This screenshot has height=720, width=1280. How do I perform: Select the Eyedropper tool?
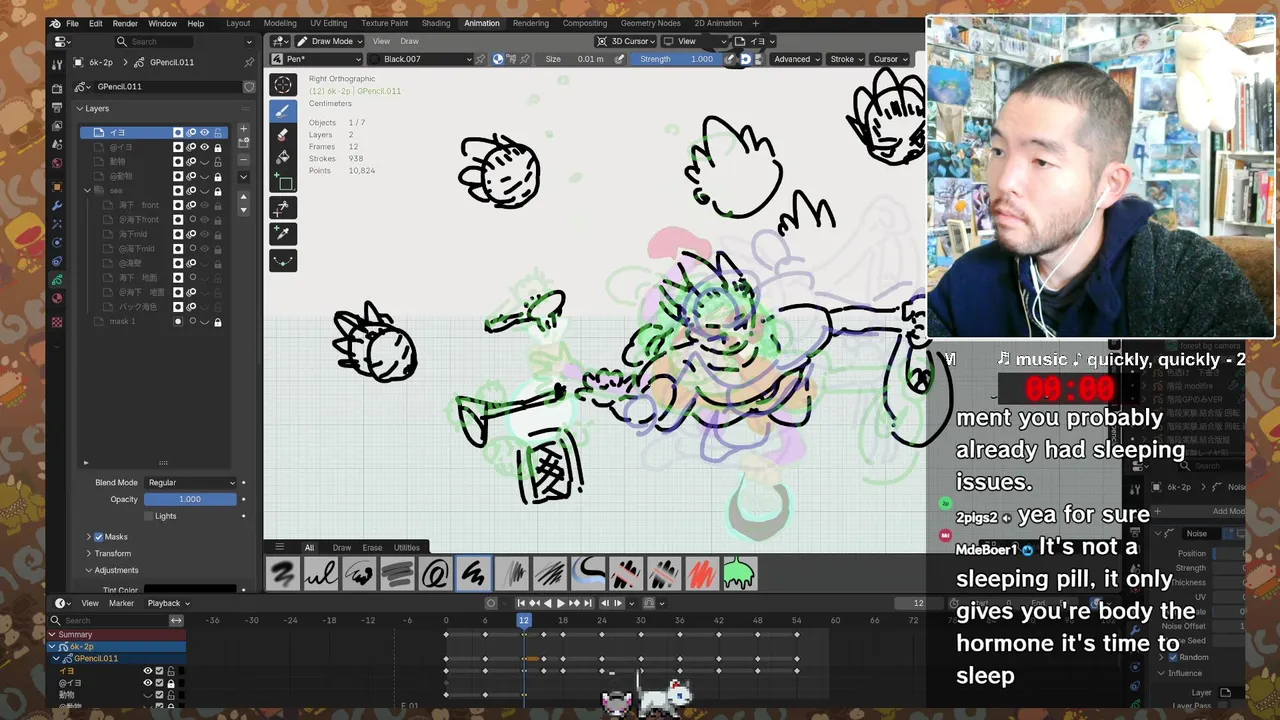tap(283, 232)
